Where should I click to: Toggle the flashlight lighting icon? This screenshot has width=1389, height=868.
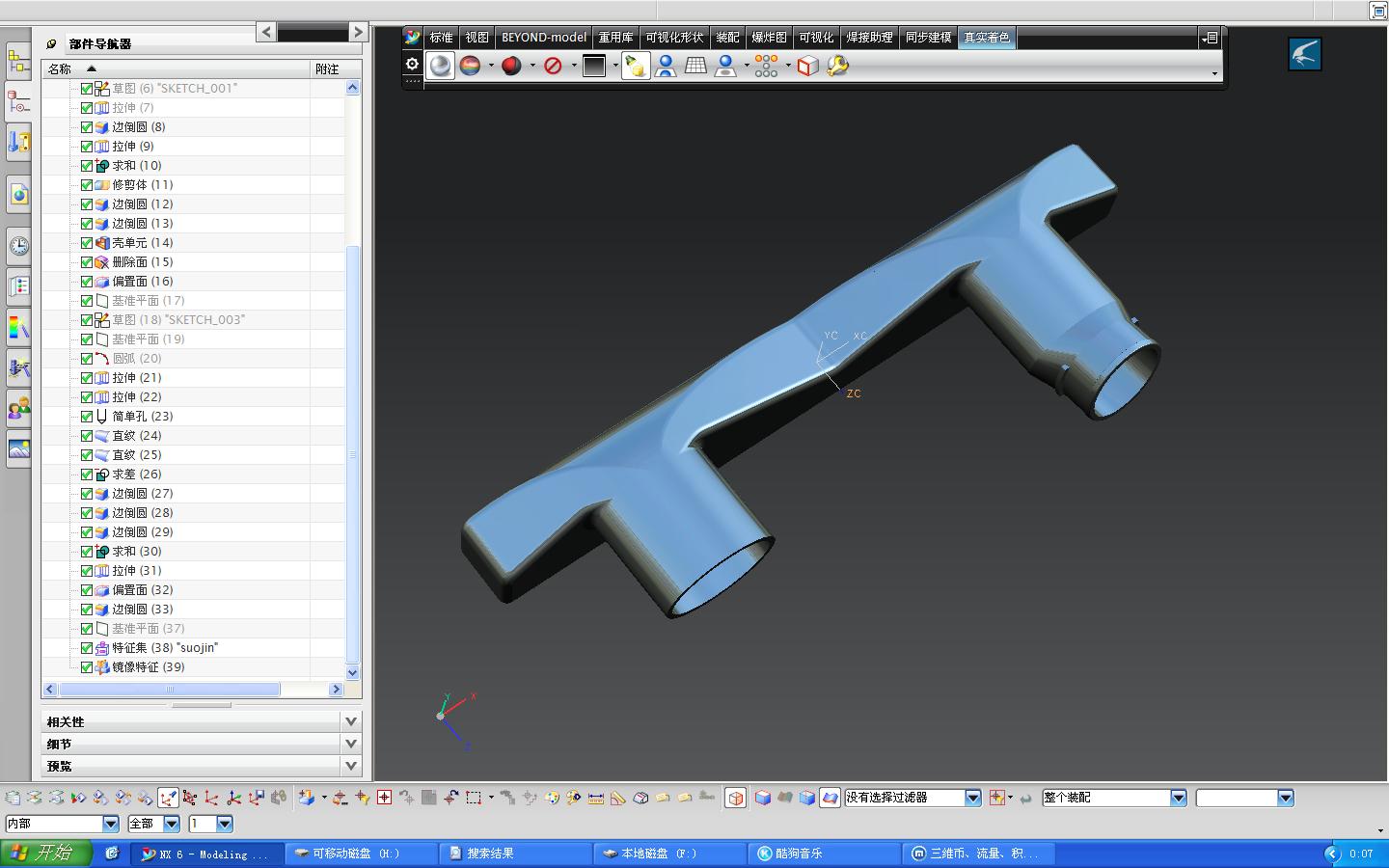click(x=635, y=66)
